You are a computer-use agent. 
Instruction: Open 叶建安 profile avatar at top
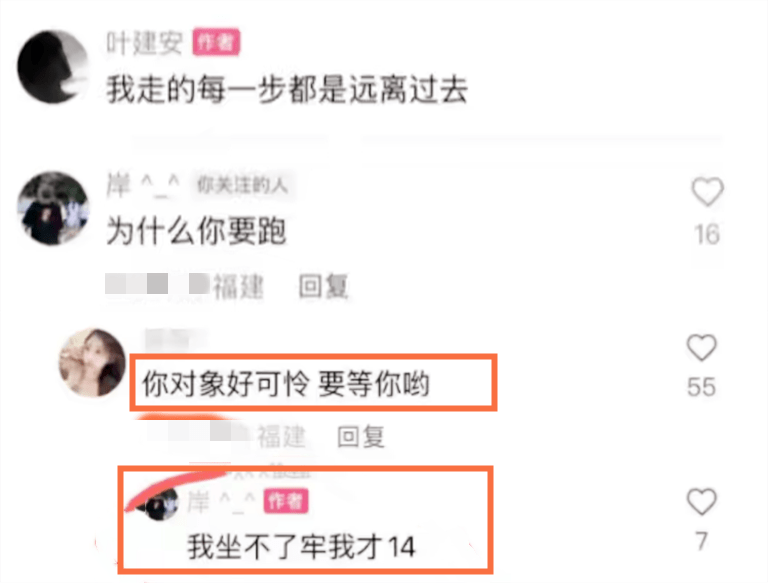52,66
